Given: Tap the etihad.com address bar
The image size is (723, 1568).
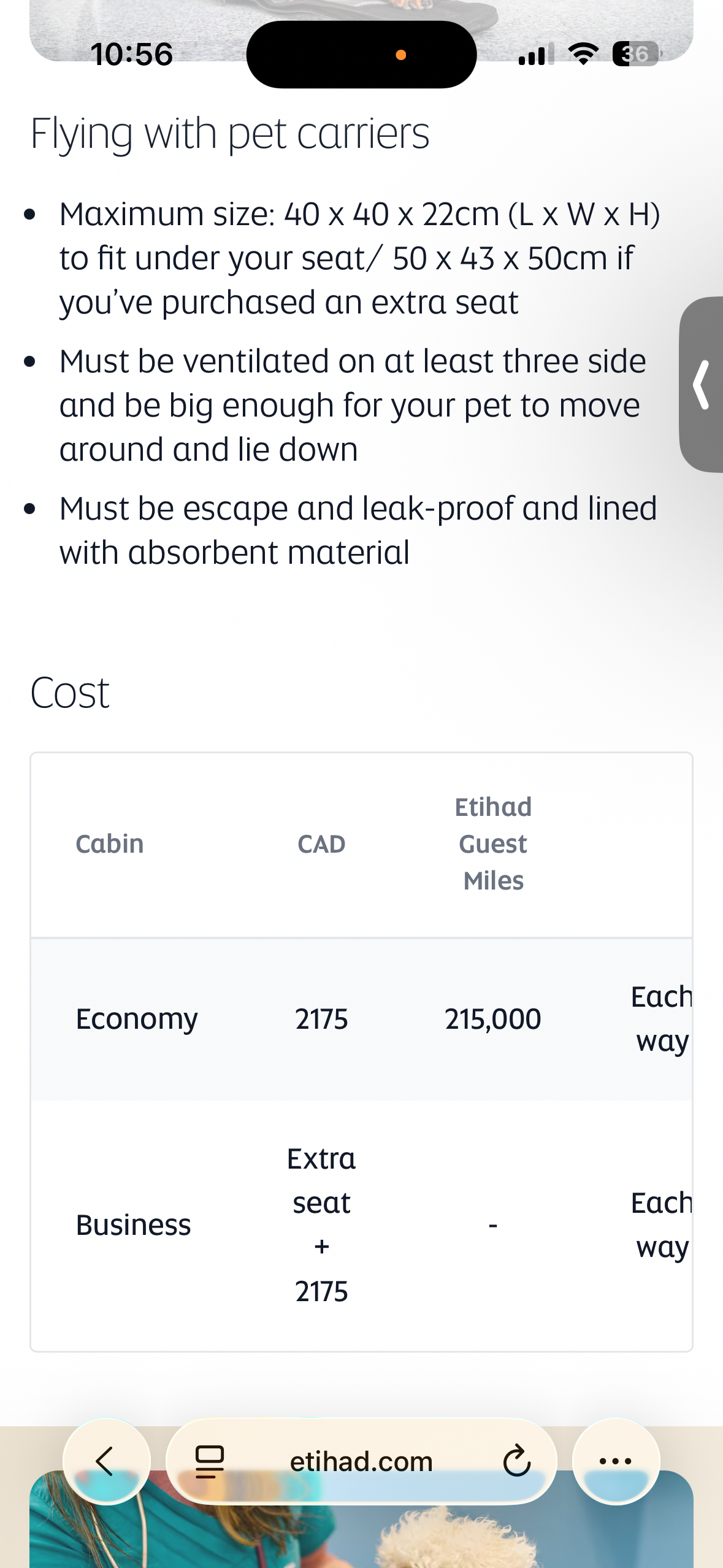Looking at the screenshot, I should pos(361,1461).
